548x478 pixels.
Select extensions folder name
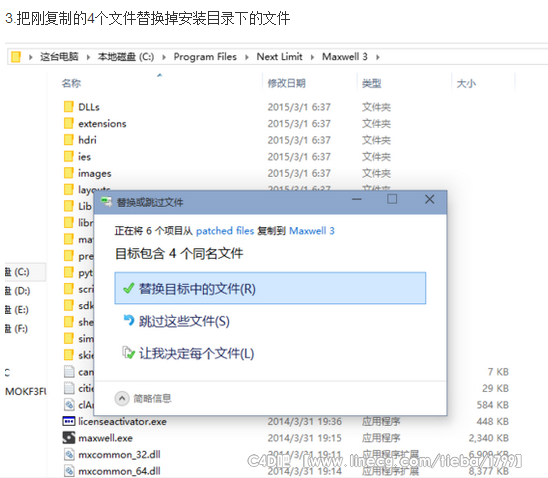tap(102, 124)
